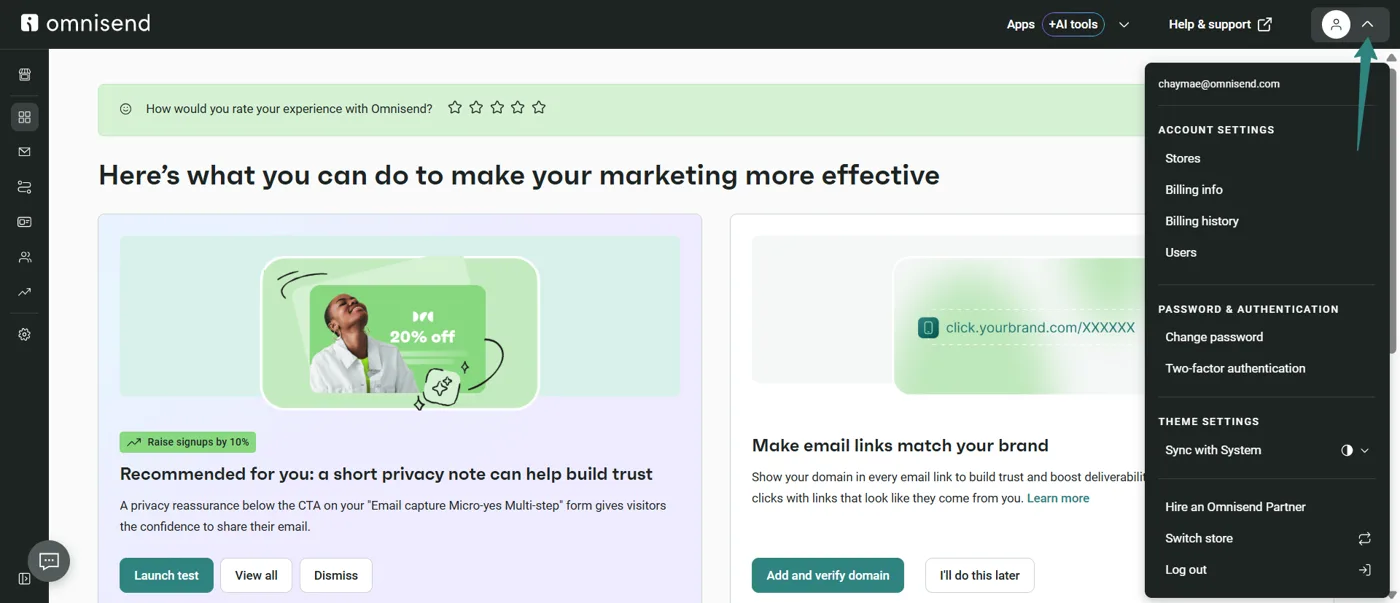Click the user avatar icon
This screenshot has height=603, width=1400.
[1336, 24]
